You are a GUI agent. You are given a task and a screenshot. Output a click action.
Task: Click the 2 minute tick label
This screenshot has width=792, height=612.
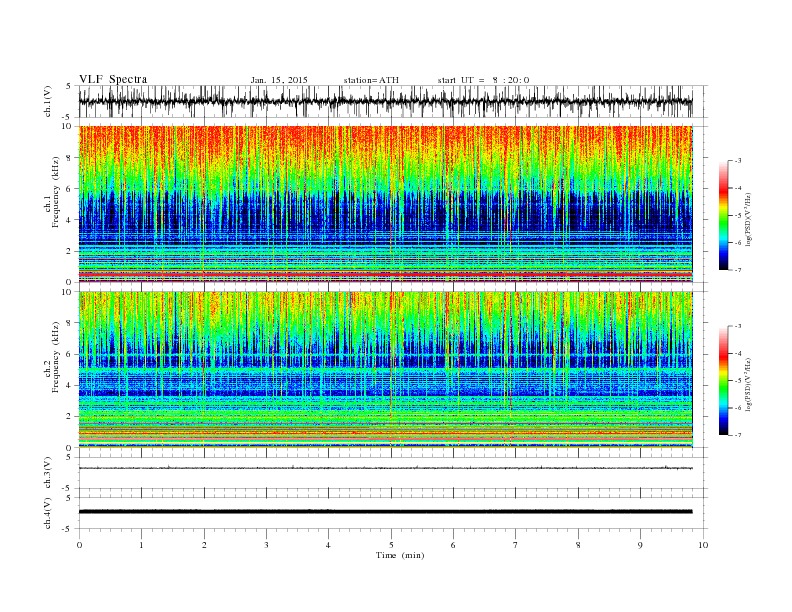(x=204, y=545)
